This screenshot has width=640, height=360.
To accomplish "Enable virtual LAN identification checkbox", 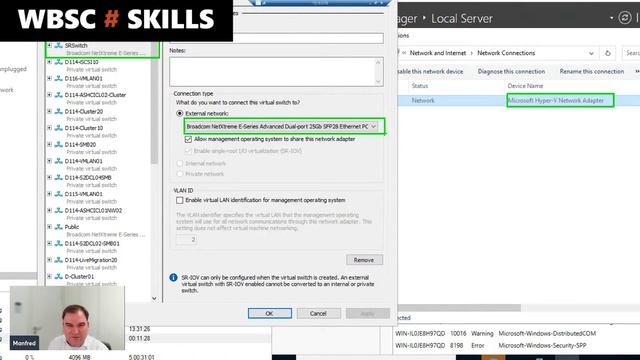I will tap(180, 200).
